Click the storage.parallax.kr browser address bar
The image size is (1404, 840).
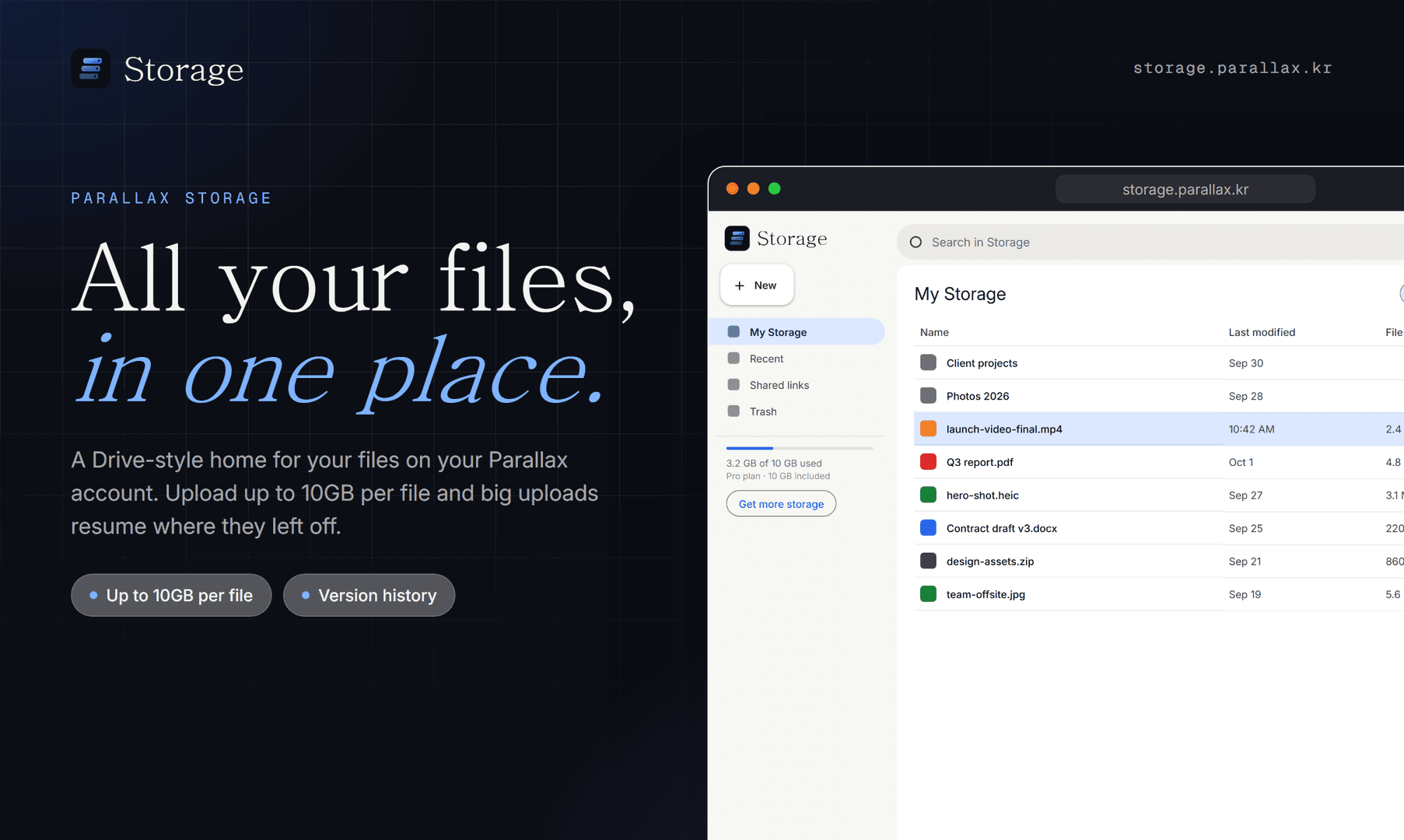pos(1185,189)
